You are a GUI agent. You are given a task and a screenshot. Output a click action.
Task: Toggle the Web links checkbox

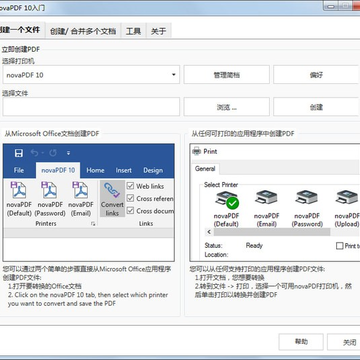pyautogui.click(x=130, y=186)
